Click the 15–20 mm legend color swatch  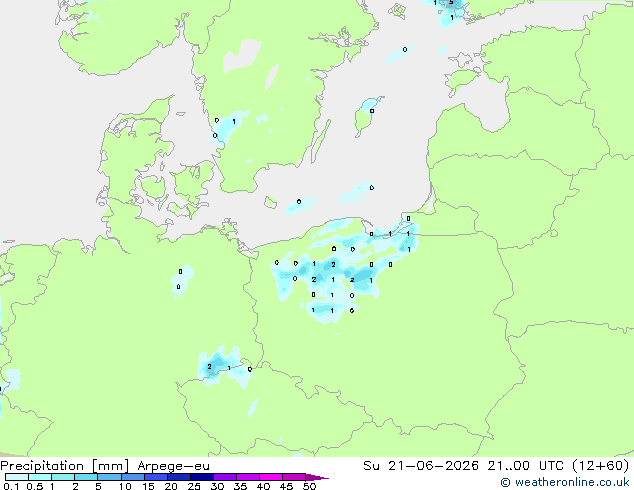(155, 477)
